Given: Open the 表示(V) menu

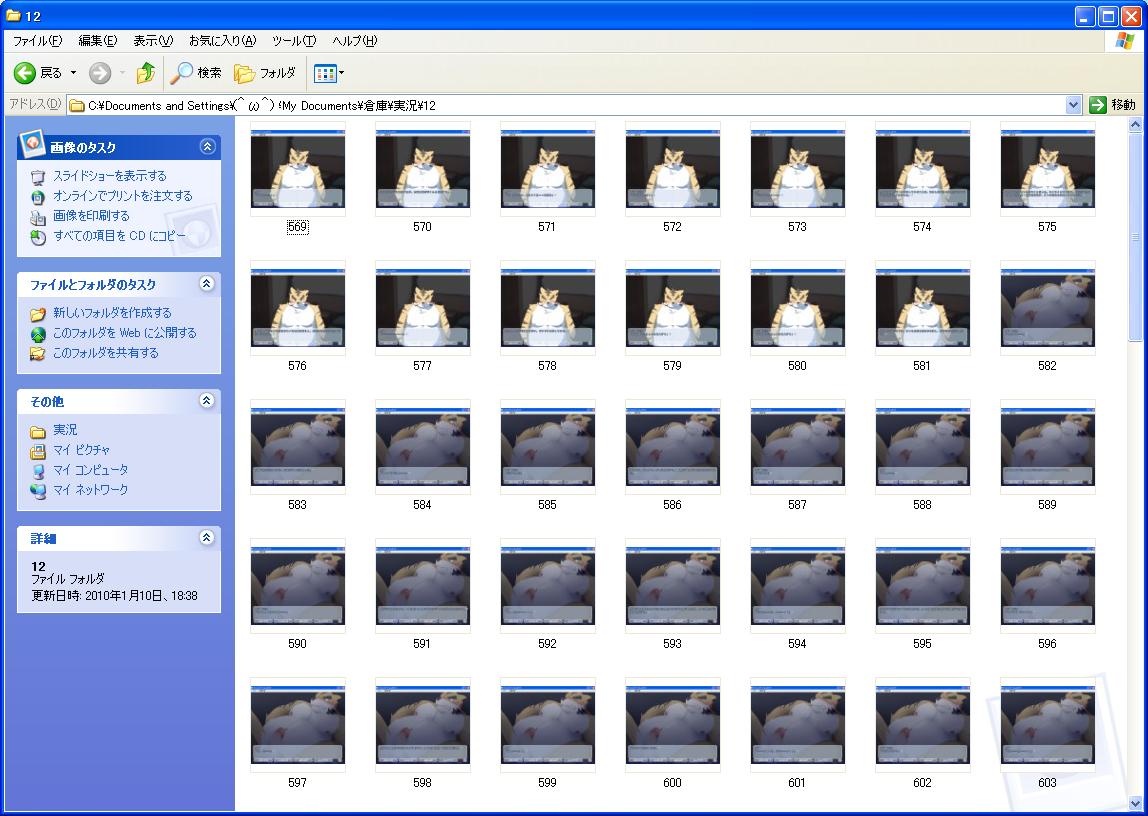Looking at the screenshot, I should (x=152, y=41).
